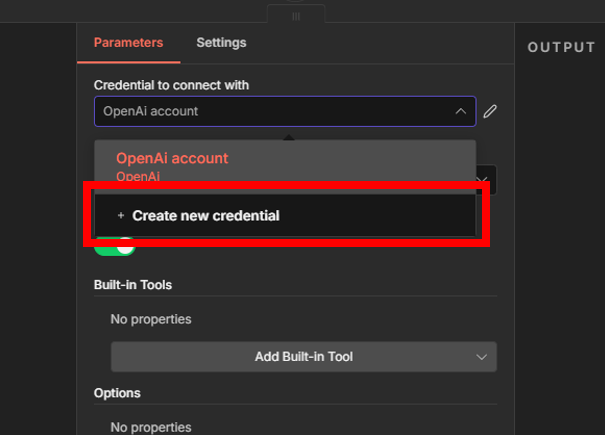This screenshot has height=435, width=605.
Task: Click the pencil icon to edit credential
Action: click(x=490, y=112)
